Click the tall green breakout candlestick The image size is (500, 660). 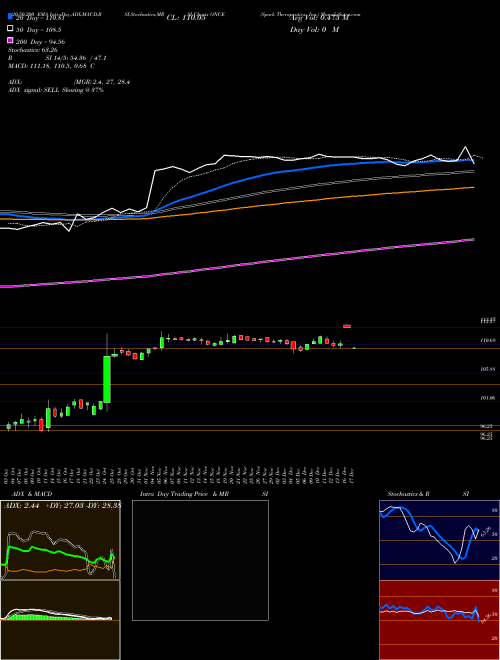point(107,379)
